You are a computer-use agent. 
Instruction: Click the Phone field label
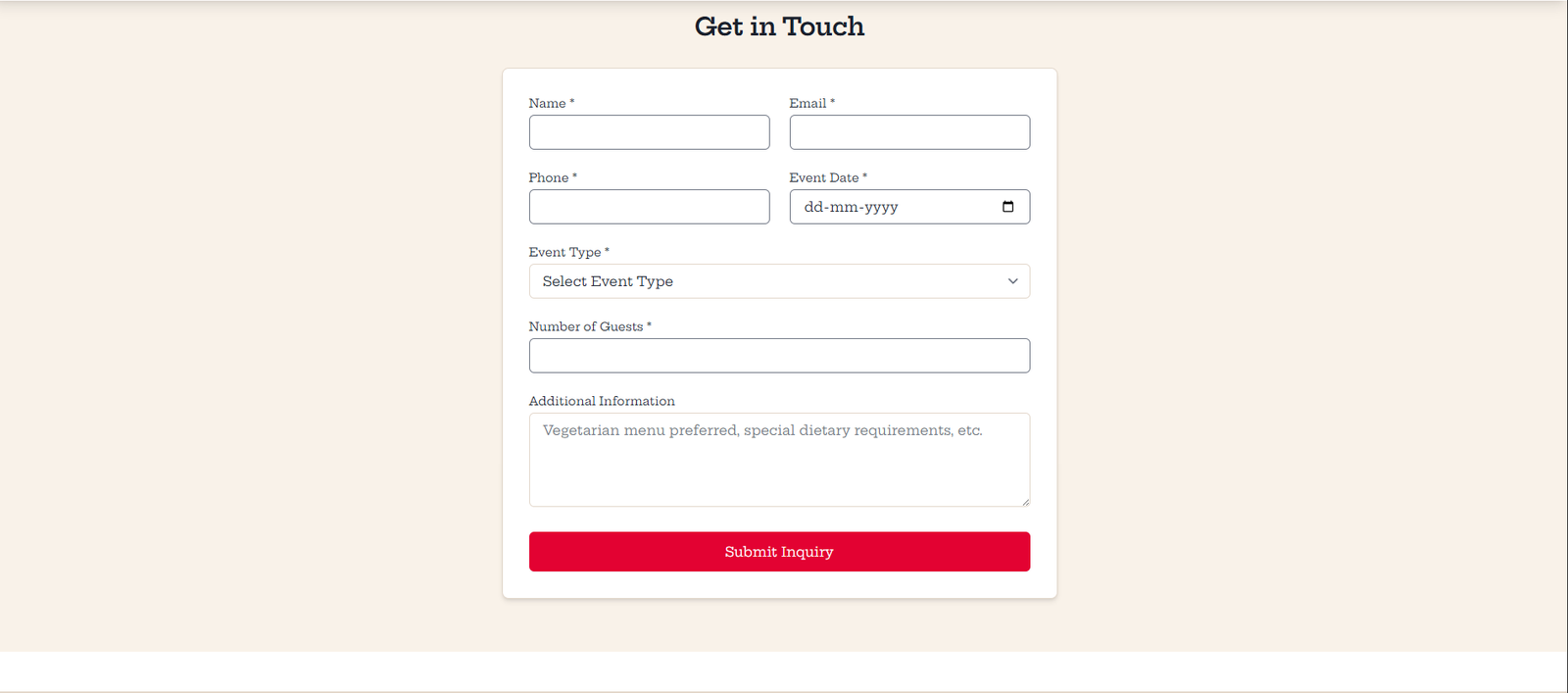548,177
